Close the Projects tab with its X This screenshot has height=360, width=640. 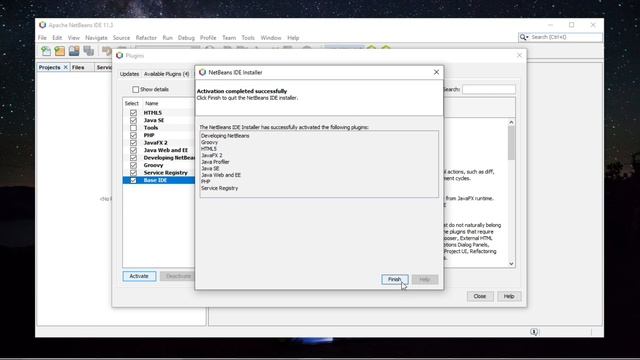pos(65,67)
